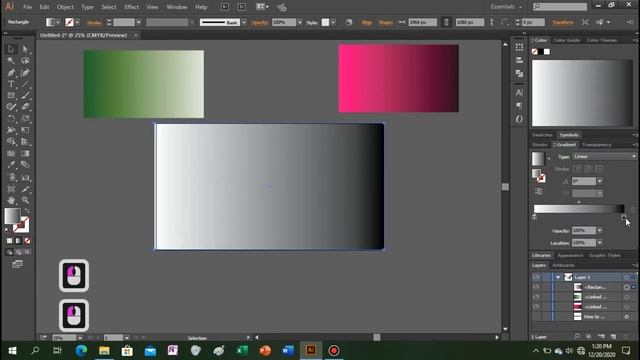The image size is (640, 360).
Task: Click the OpenType panel icon in dock
Action: (519, 119)
